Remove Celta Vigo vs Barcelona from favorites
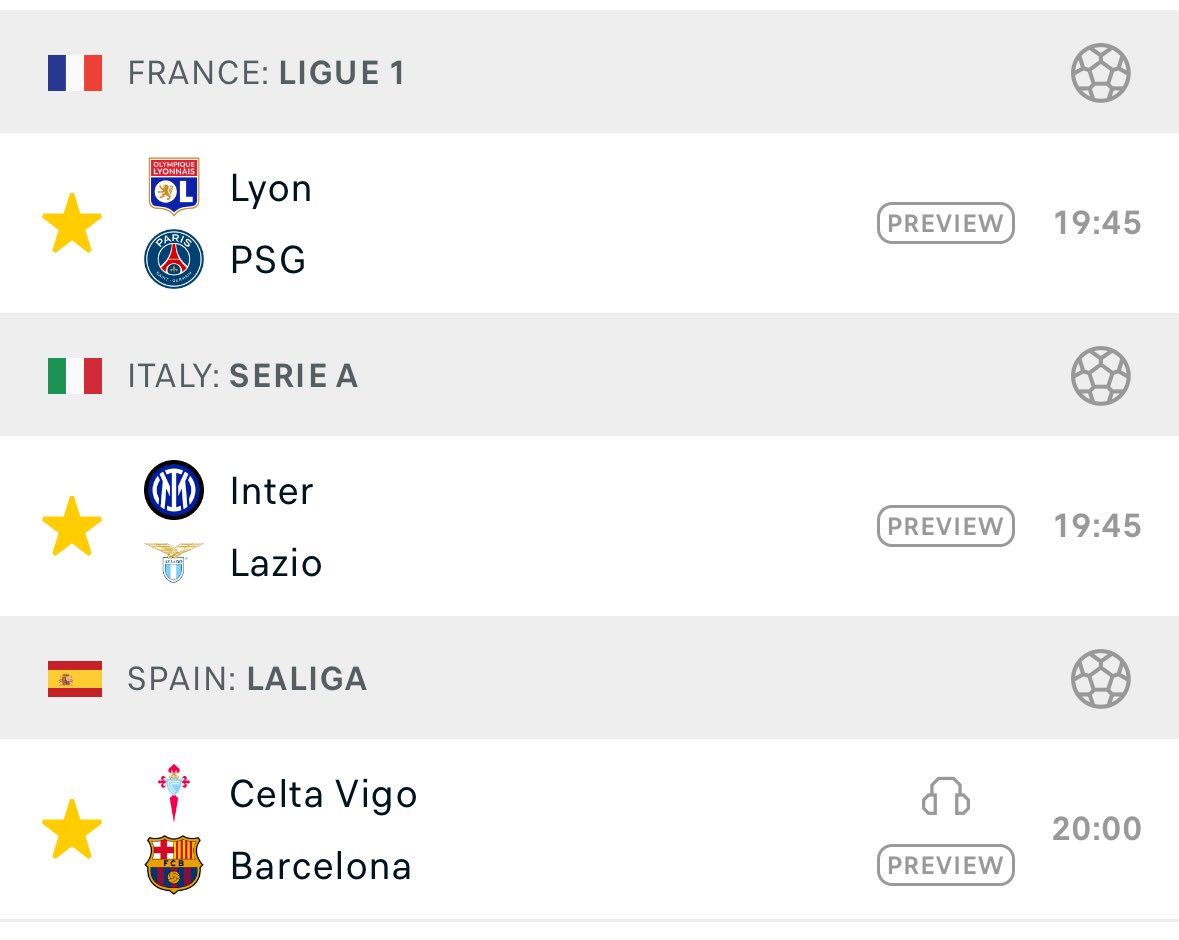This screenshot has width=1179, height=940. click(x=72, y=829)
